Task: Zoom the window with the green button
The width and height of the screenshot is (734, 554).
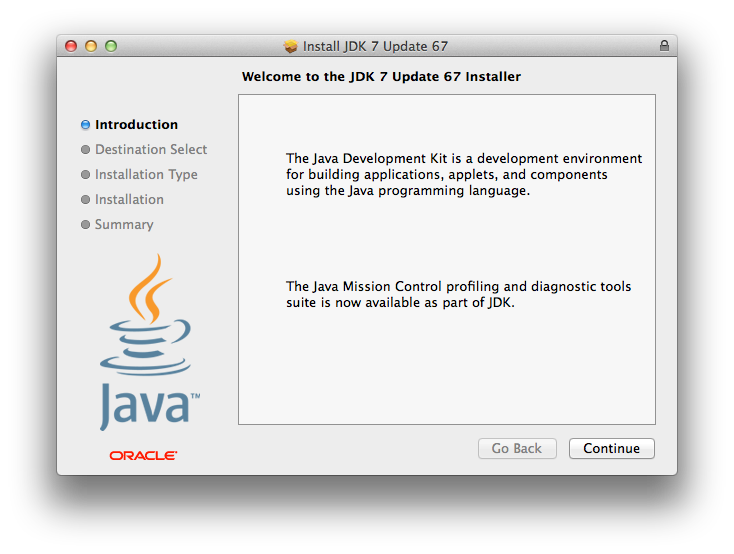Action: 111,46
